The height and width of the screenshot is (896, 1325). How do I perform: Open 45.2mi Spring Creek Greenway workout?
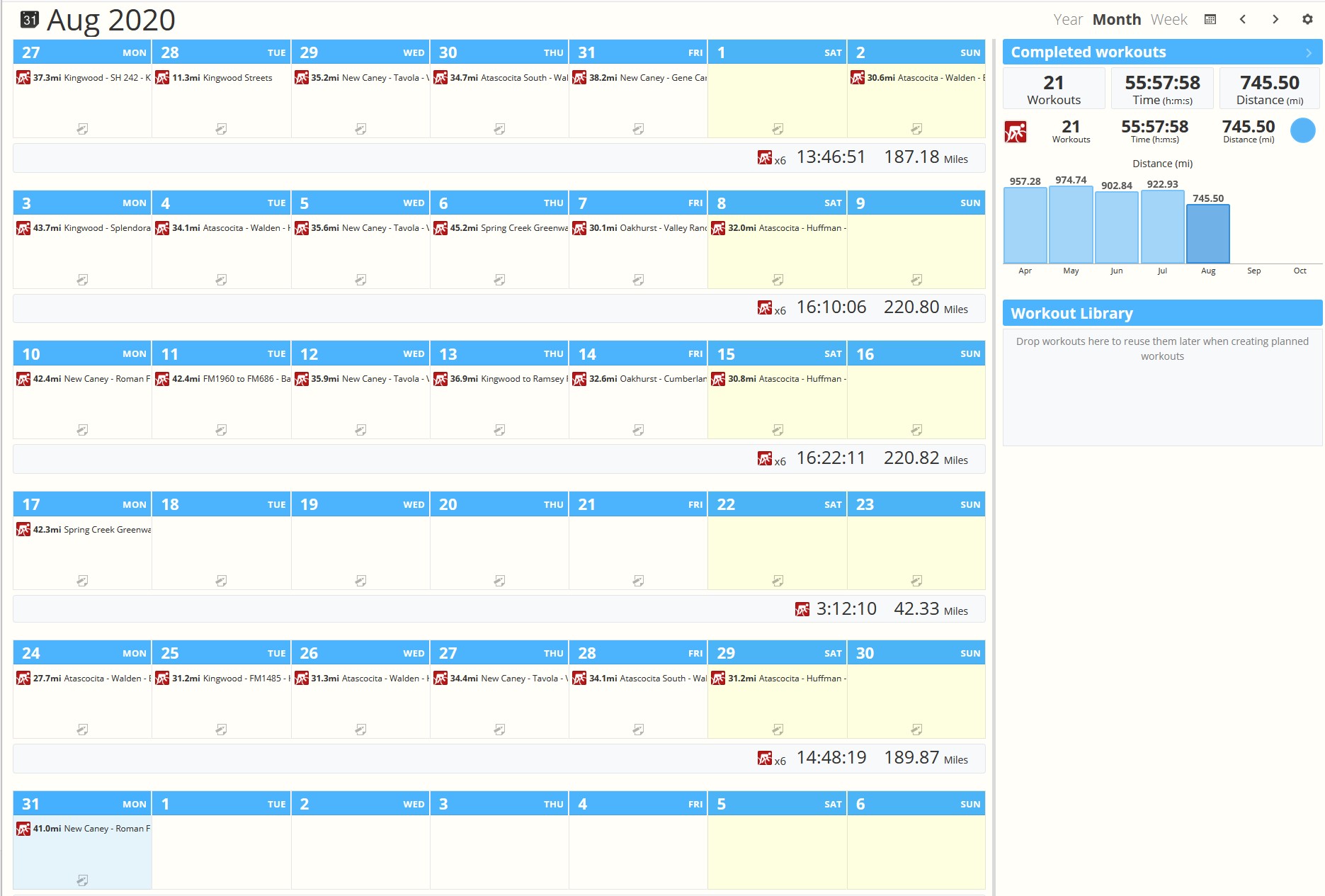500,228
